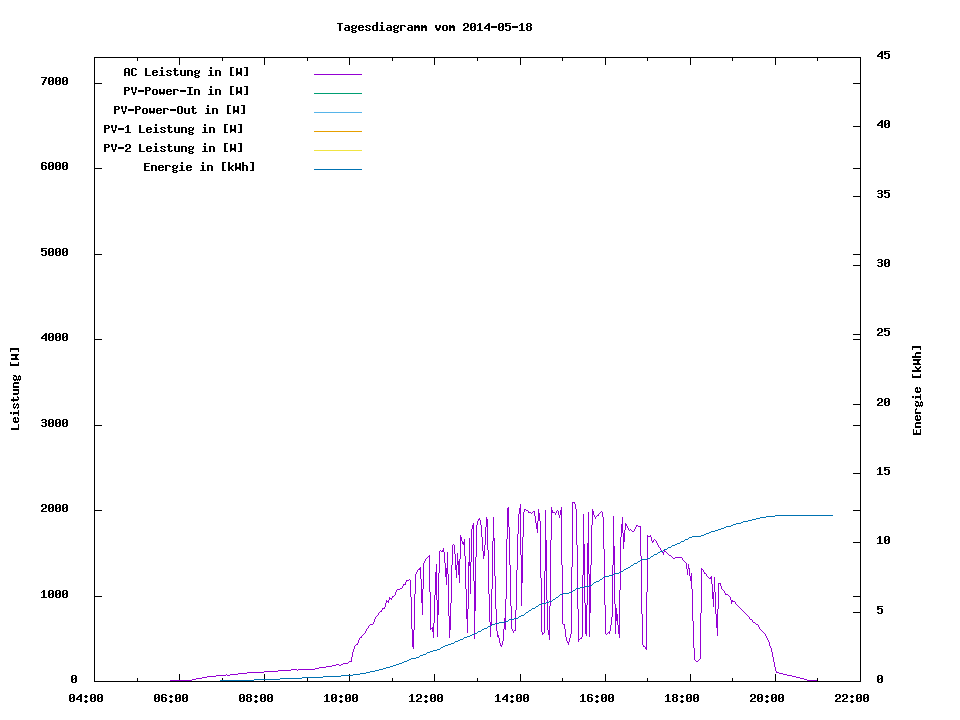Click the PV-Power-In legend label
Viewport: 960px width, 720px height.
[x=186, y=91]
